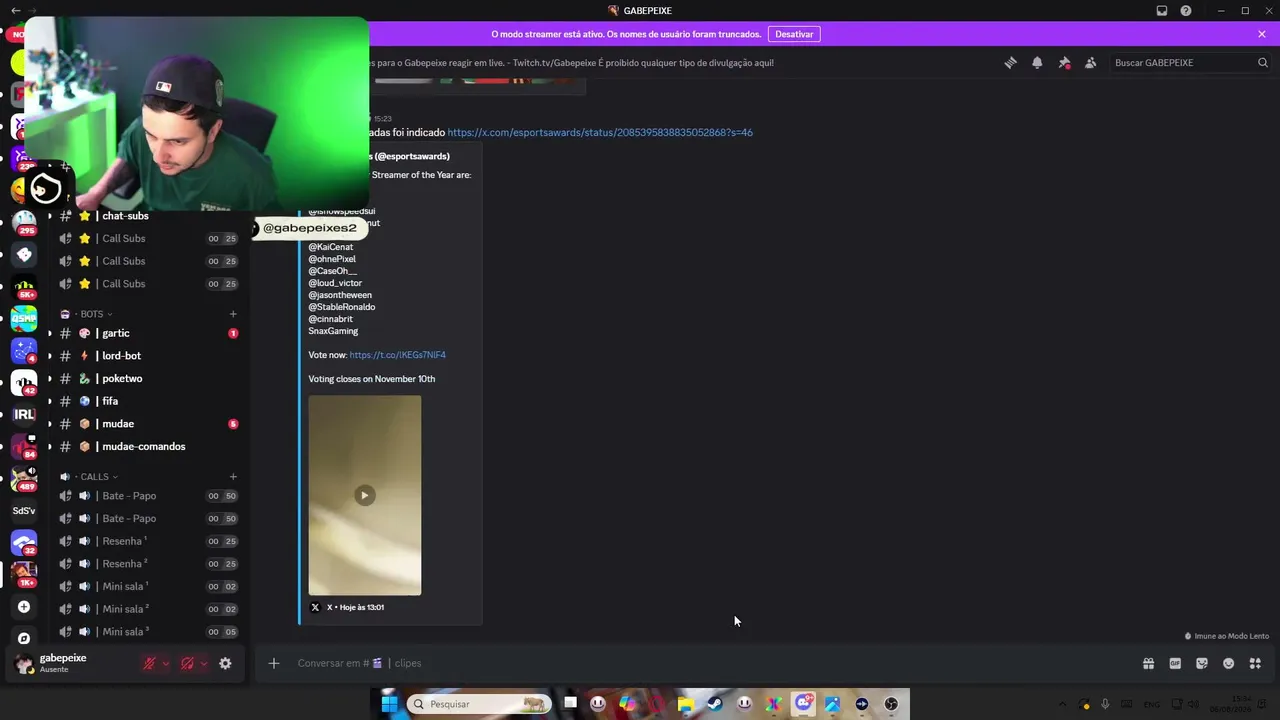Open the Vote now t.co link
Viewport: 1280px width, 720px height.
[x=397, y=355]
